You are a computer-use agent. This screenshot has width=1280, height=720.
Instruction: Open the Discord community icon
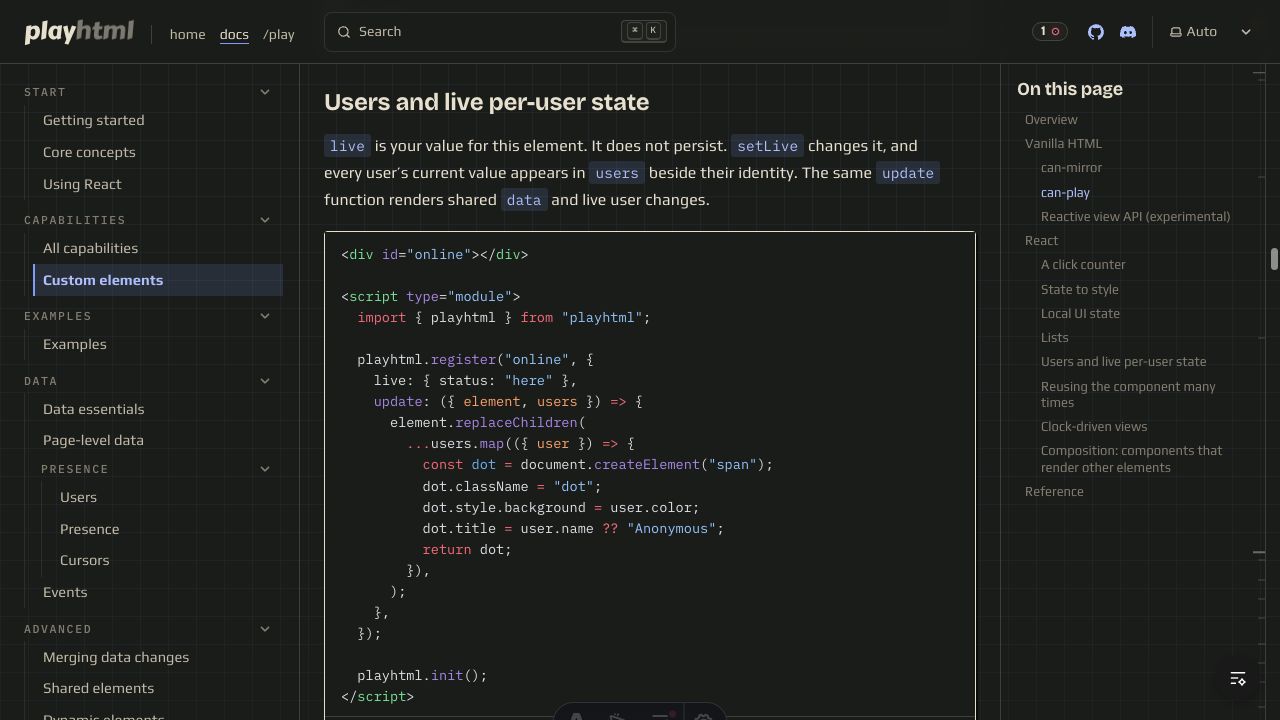click(x=1128, y=32)
